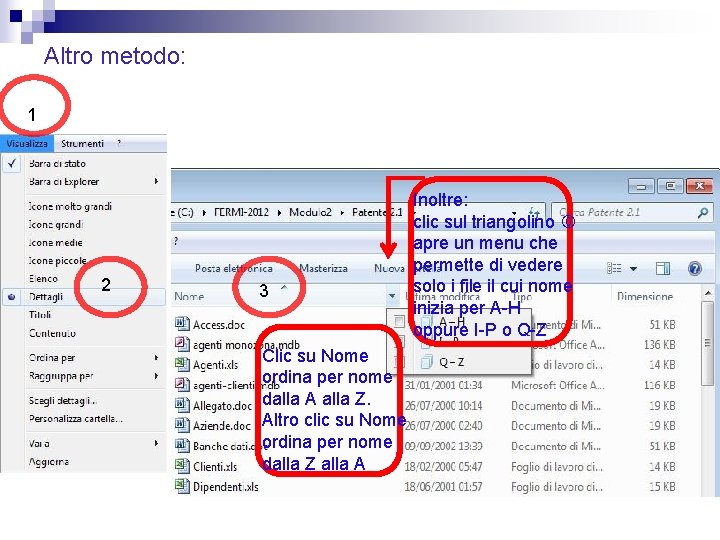Select Contenuto view option
The height and width of the screenshot is (540, 720).
pos(52,333)
